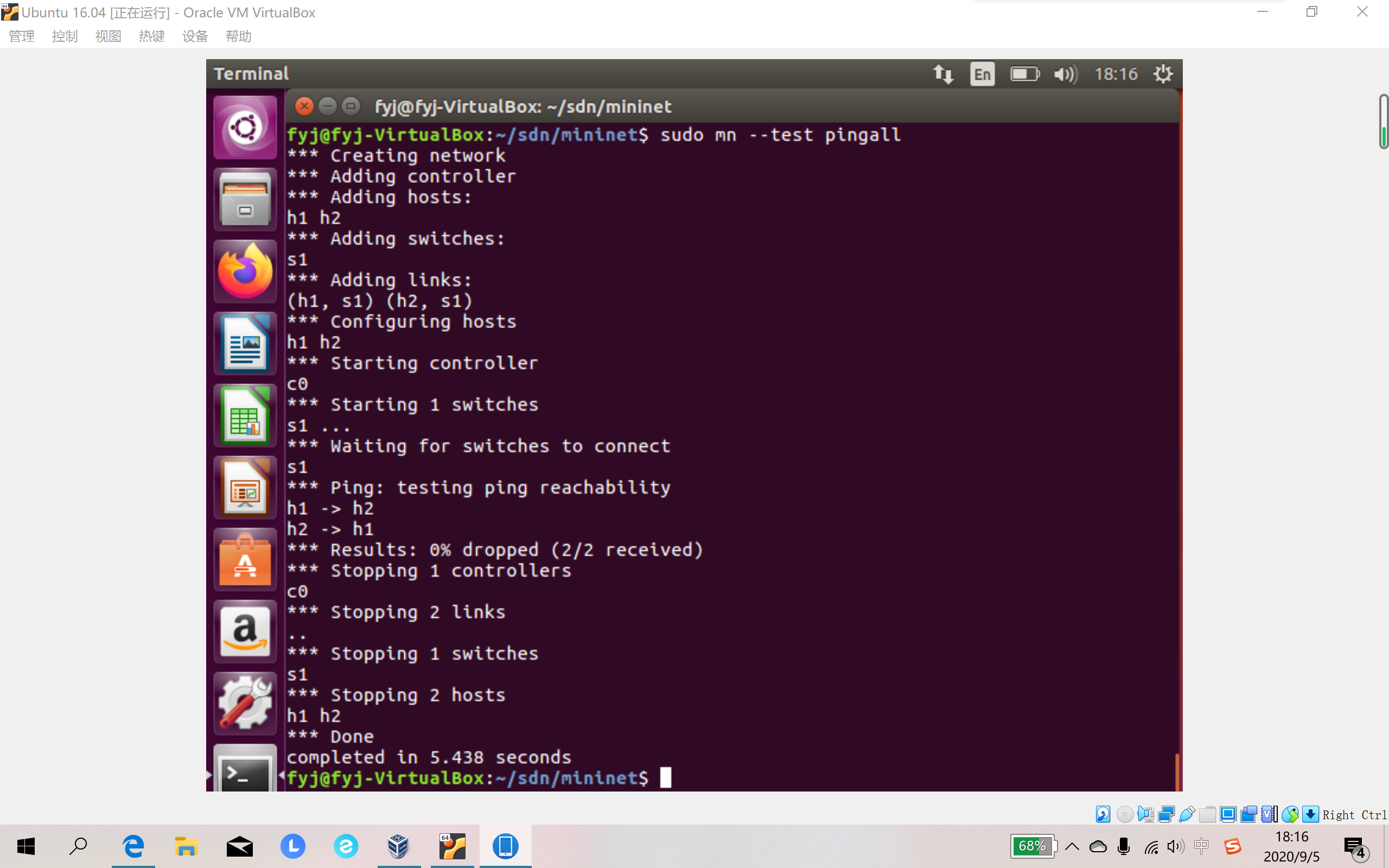Open the 设备 menu in VirtualBox
1389x868 pixels.
195,36
